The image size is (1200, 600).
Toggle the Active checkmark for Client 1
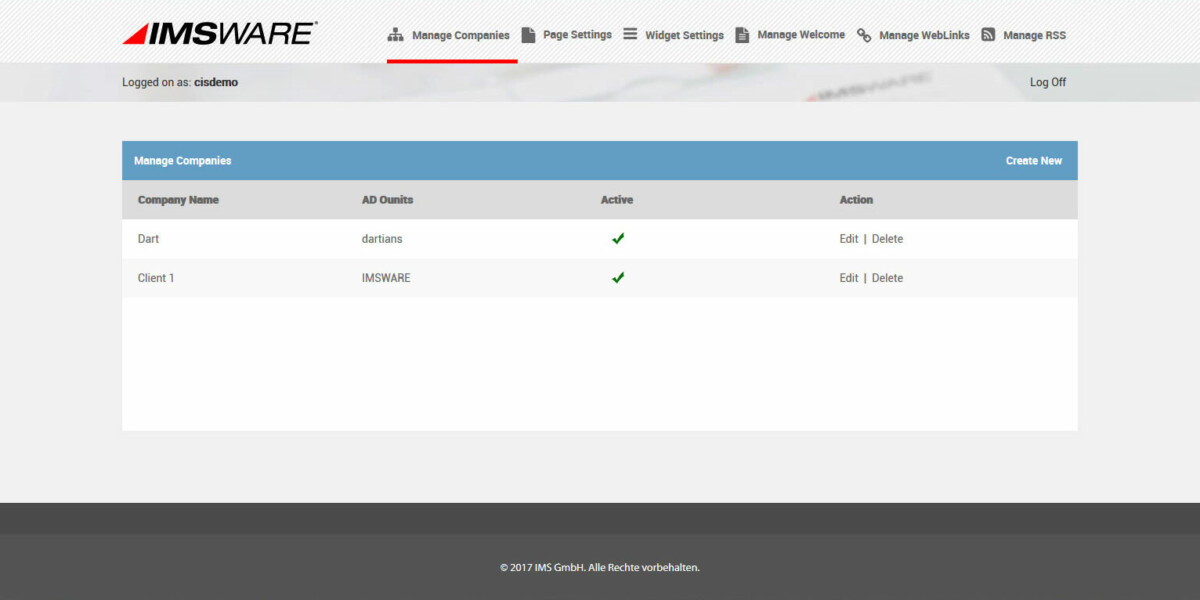point(618,277)
